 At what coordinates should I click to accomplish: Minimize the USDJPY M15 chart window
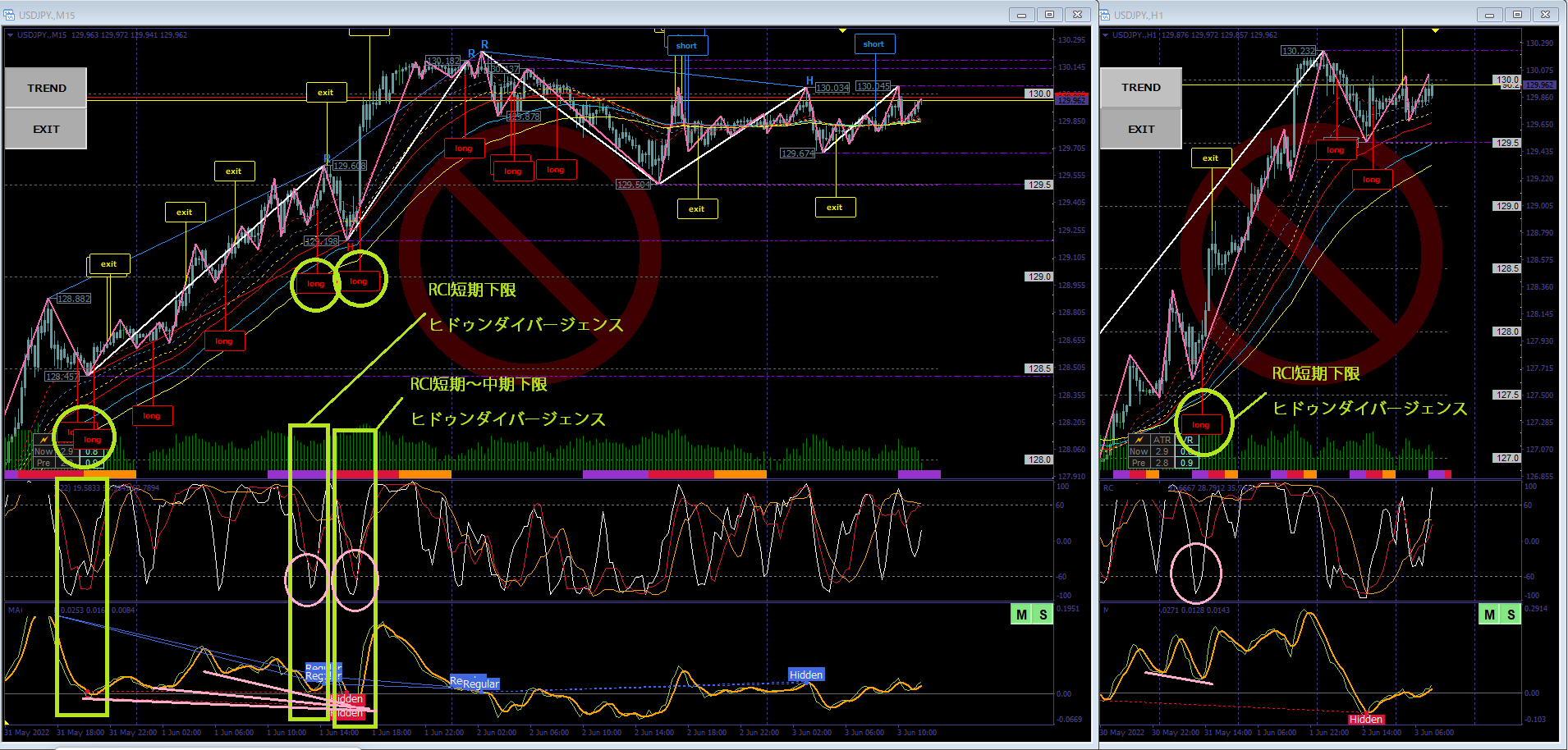(1021, 15)
